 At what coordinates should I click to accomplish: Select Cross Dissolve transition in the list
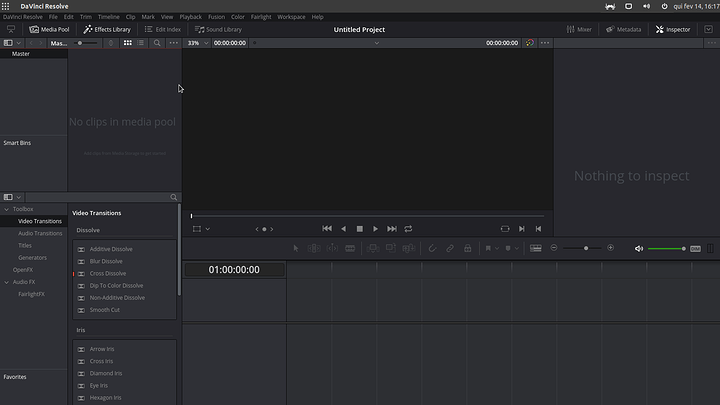click(108, 273)
